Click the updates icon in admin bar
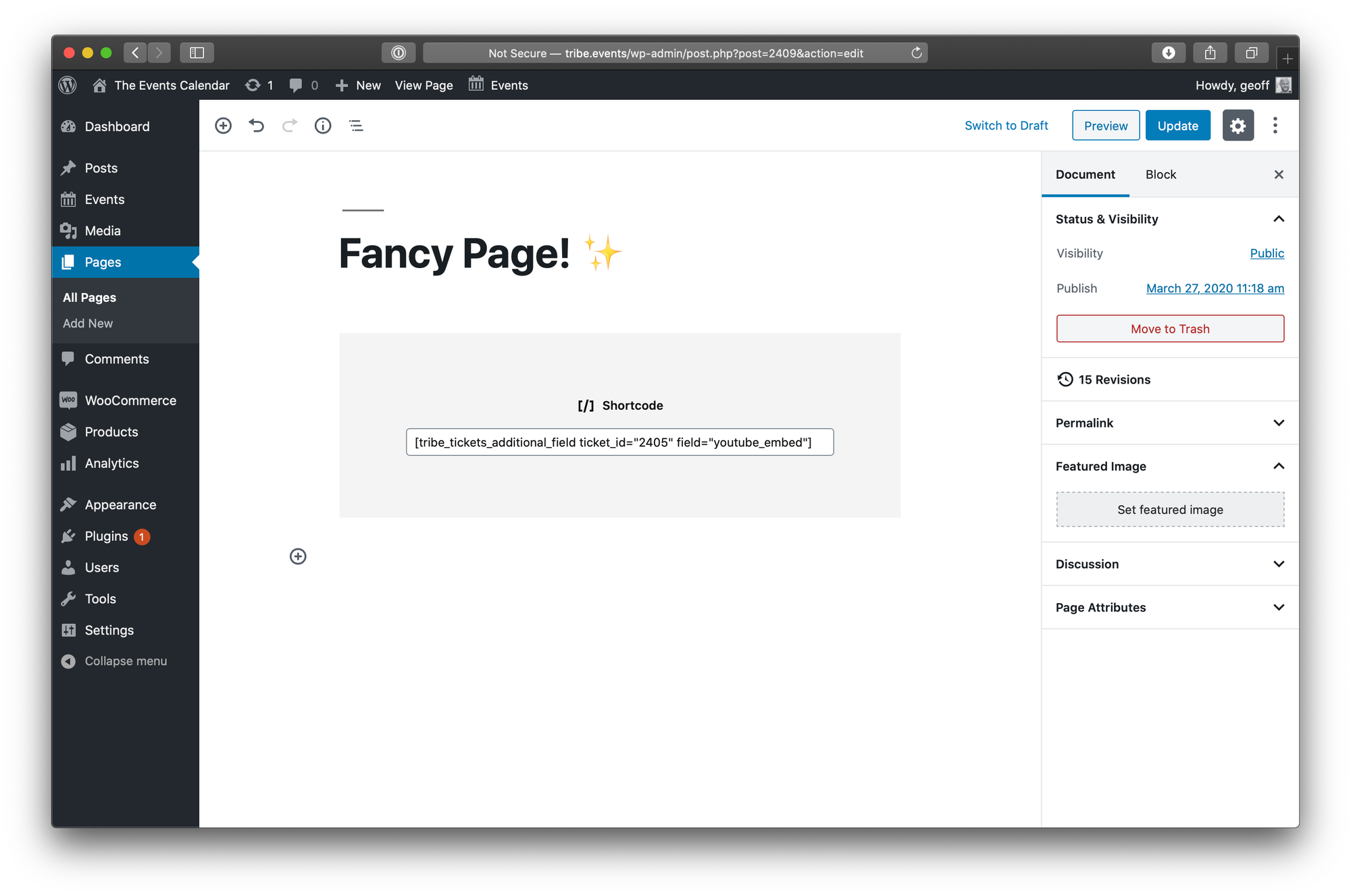1351x896 pixels. pyautogui.click(x=259, y=85)
